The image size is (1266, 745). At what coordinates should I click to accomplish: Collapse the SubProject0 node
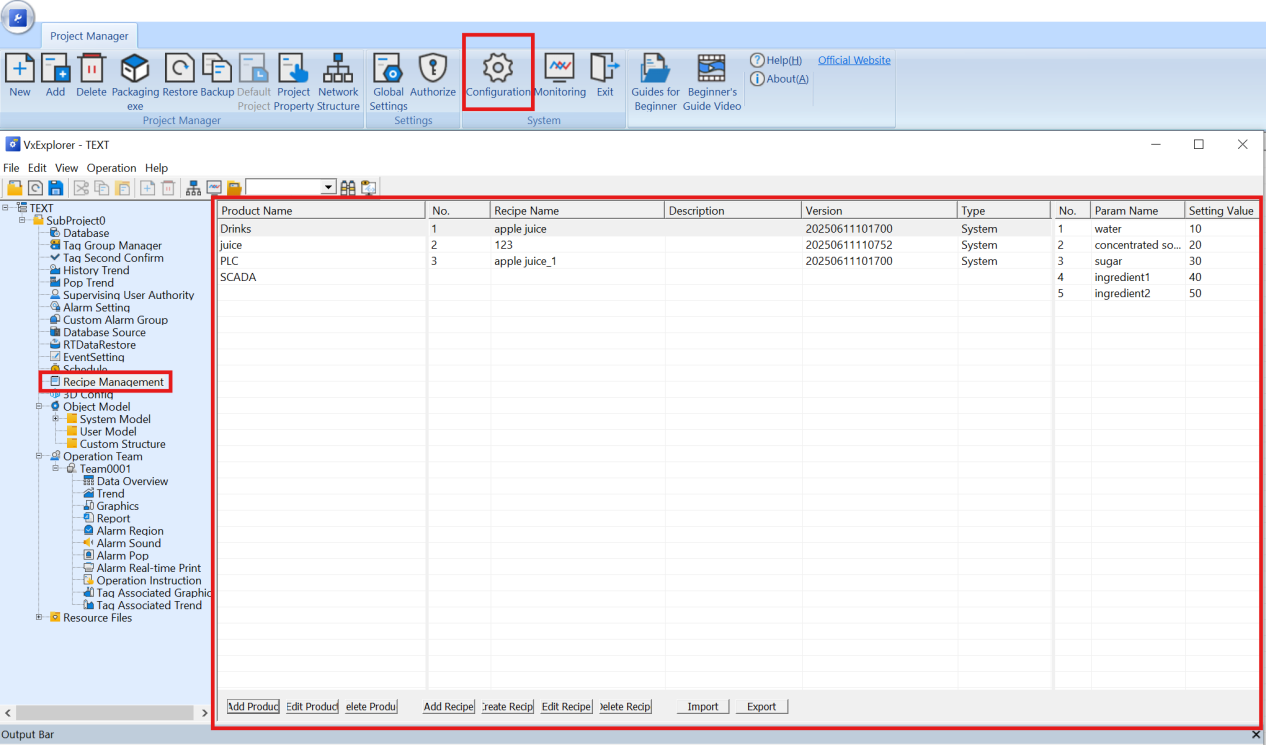[23, 221]
